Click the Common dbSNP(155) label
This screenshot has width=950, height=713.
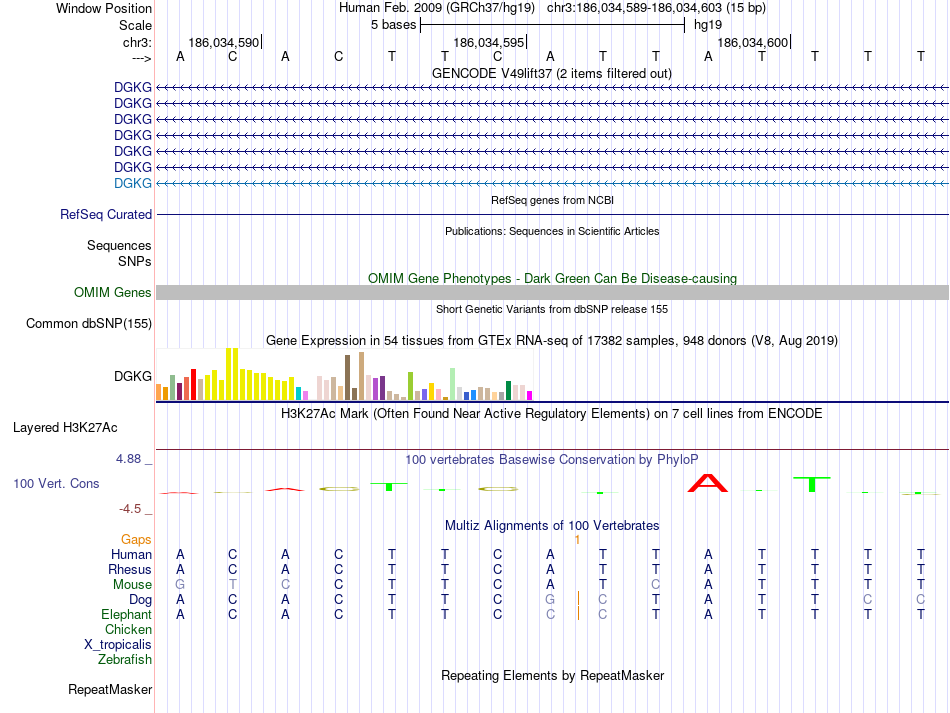[x=89, y=323]
